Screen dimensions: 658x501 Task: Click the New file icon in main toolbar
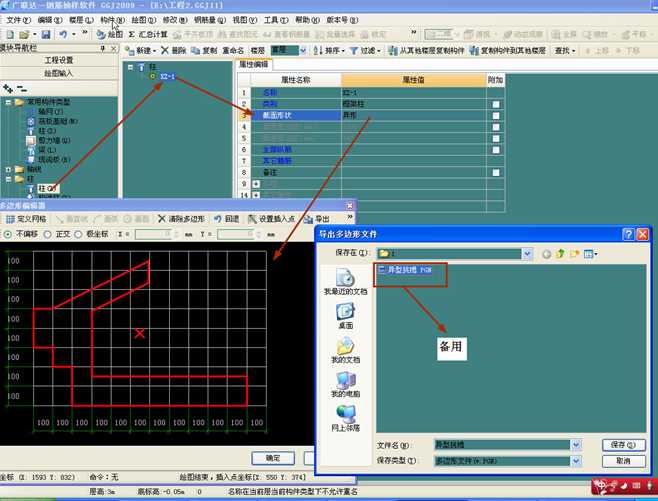[10, 34]
